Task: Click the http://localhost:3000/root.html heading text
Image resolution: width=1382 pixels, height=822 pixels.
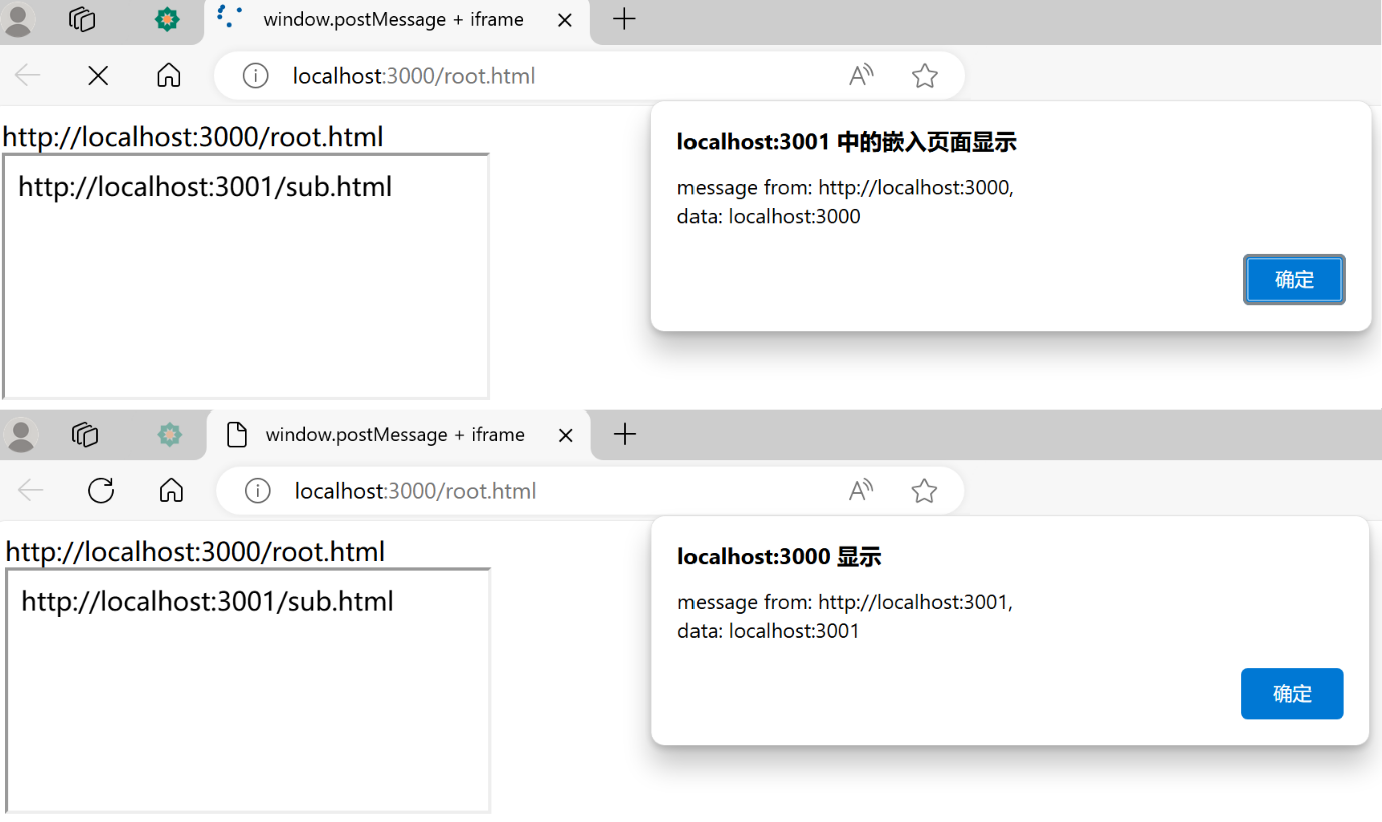Action: tap(194, 136)
